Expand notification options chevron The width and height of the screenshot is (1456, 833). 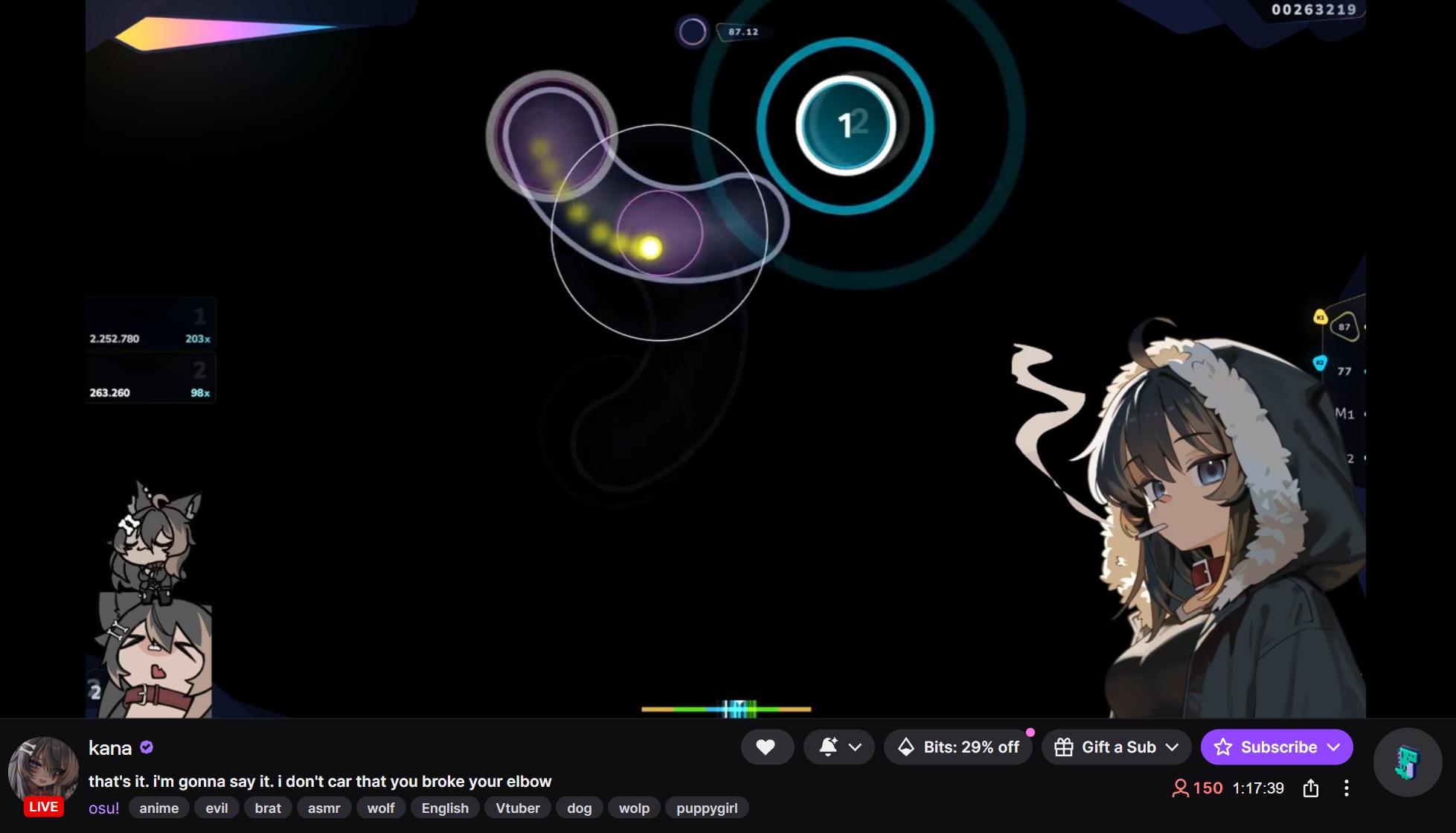[x=856, y=747]
